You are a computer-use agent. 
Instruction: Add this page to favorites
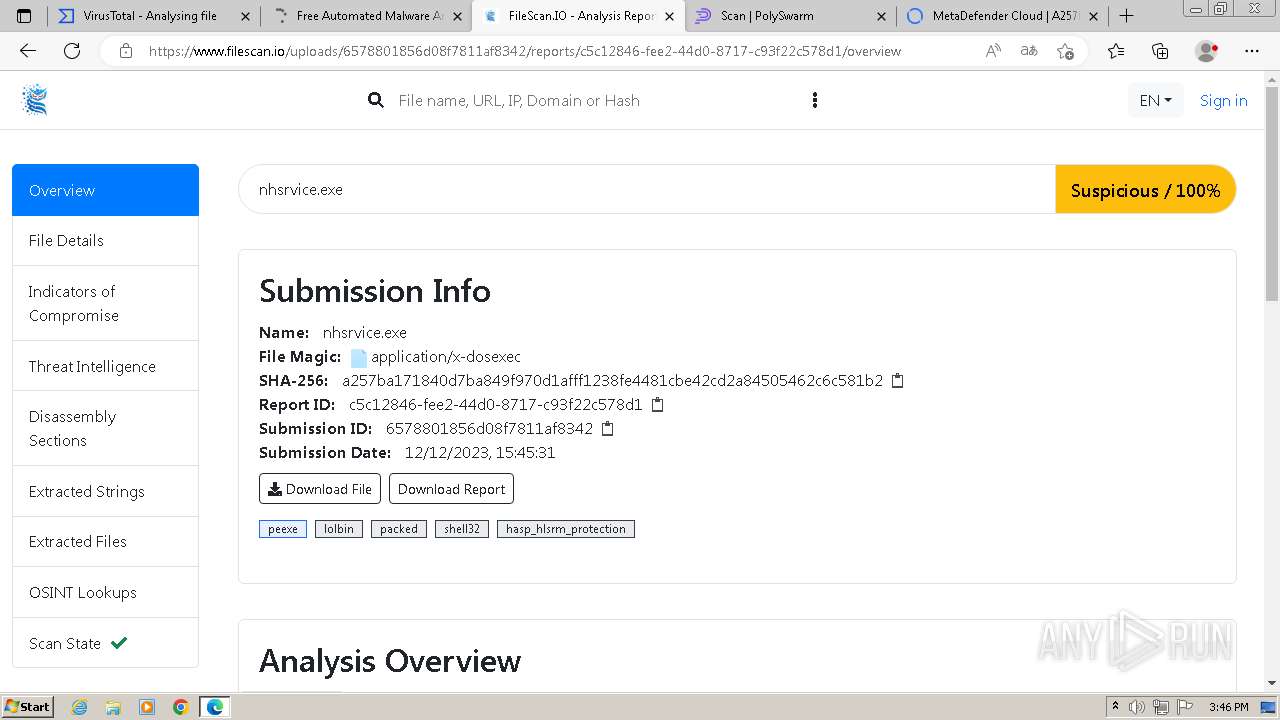pos(1065,51)
